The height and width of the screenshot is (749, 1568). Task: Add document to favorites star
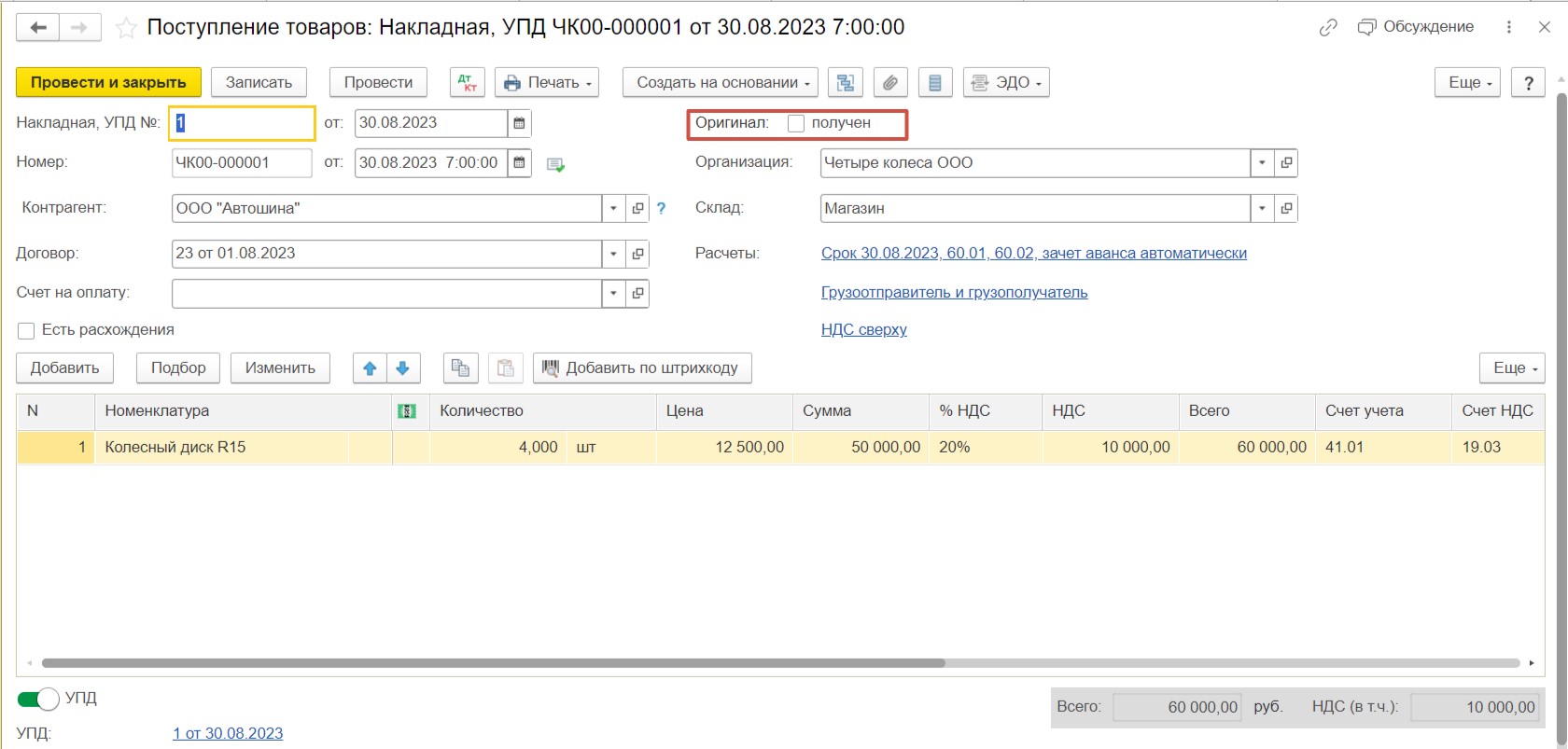(126, 28)
